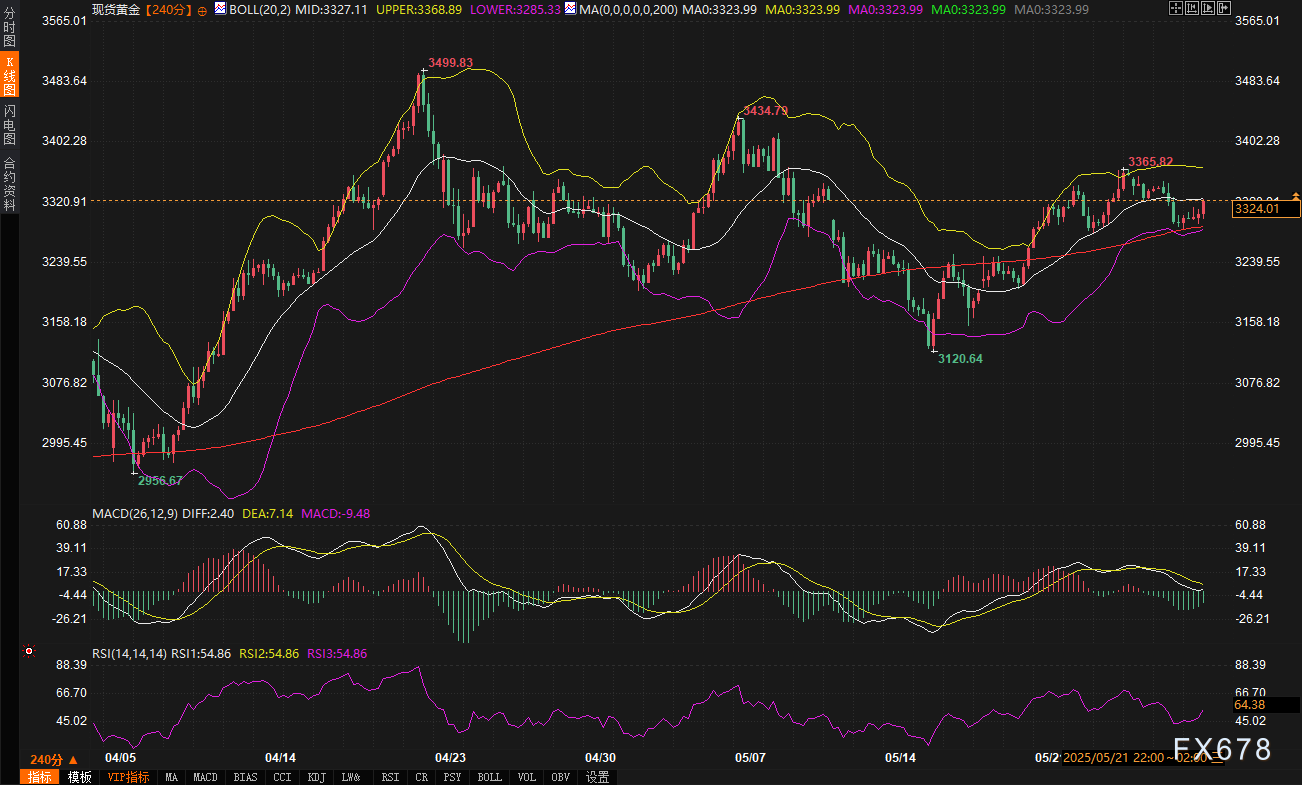Click the 3324.01 current price label
The width and height of the screenshot is (1302, 785).
pyautogui.click(x=1264, y=209)
